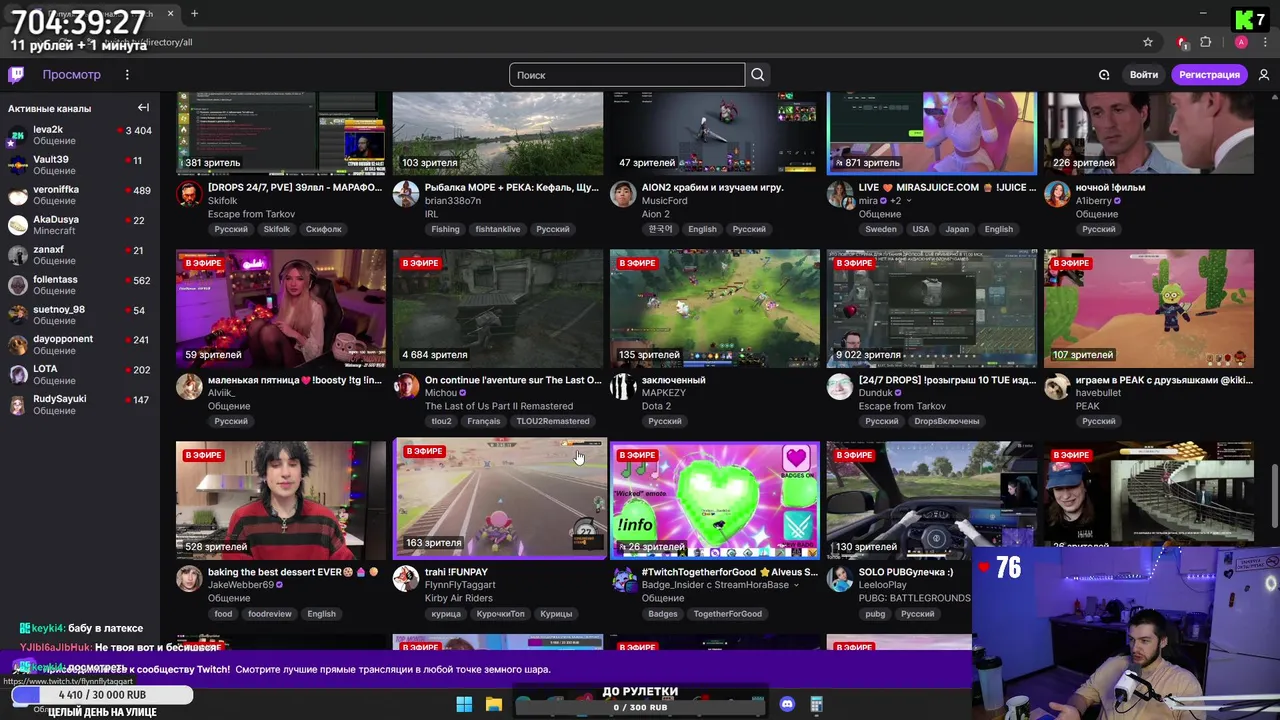Expand StreamHoraBase co-stream chevron
This screenshot has height=720, width=1280.
(797, 585)
